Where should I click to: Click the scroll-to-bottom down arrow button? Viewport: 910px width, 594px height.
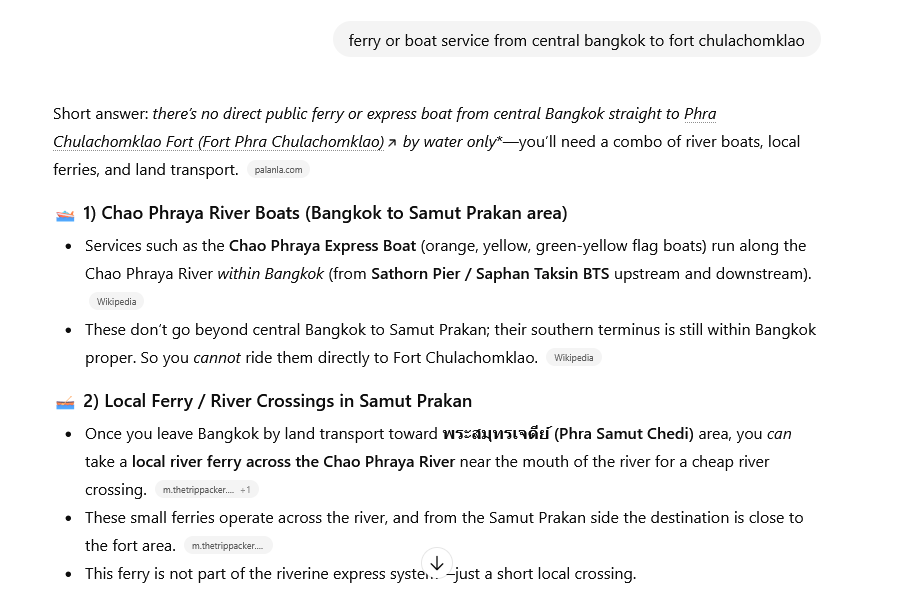pyautogui.click(x=437, y=563)
